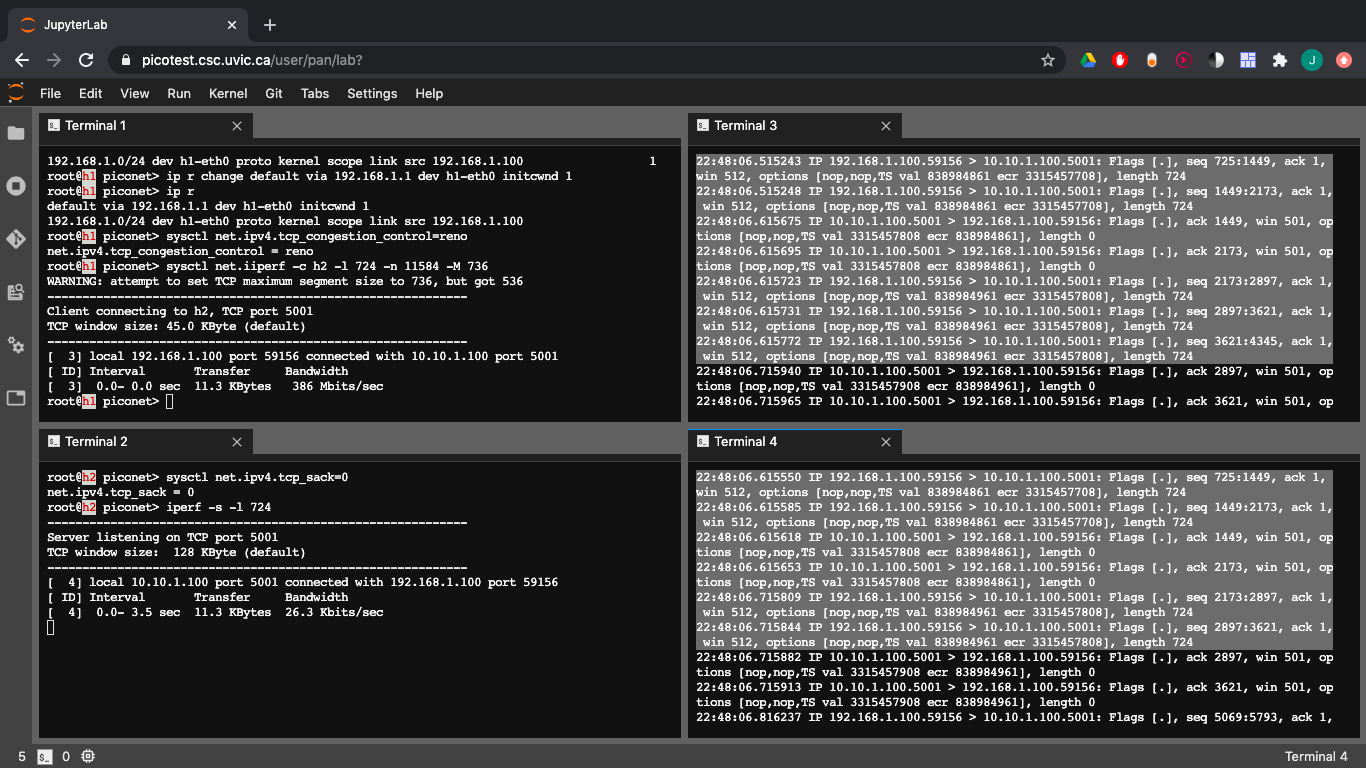Screen dimensions: 1366x768
Task: Open Running Terminals and Kernels sidebar icon
Action: [x=16, y=186]
